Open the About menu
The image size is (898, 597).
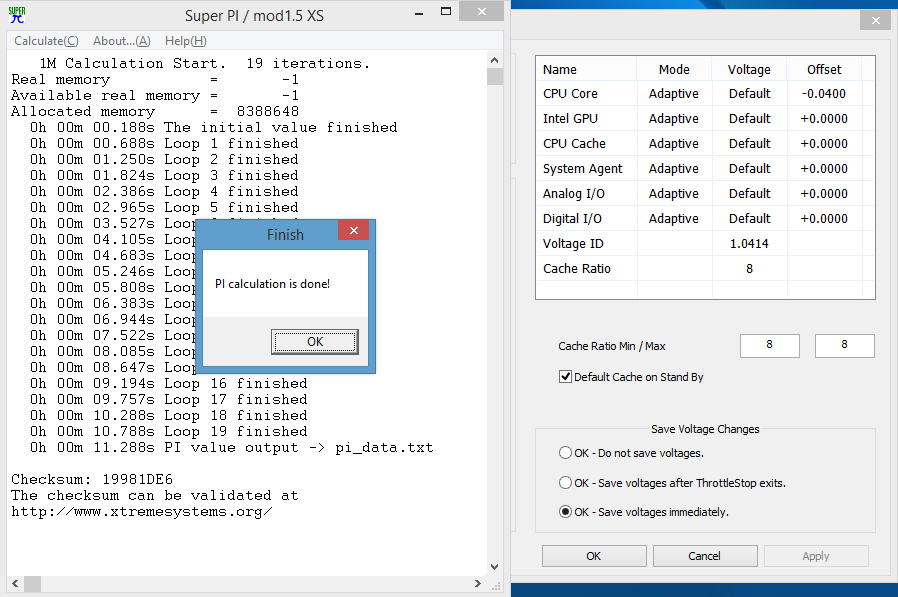click(121, 41)
